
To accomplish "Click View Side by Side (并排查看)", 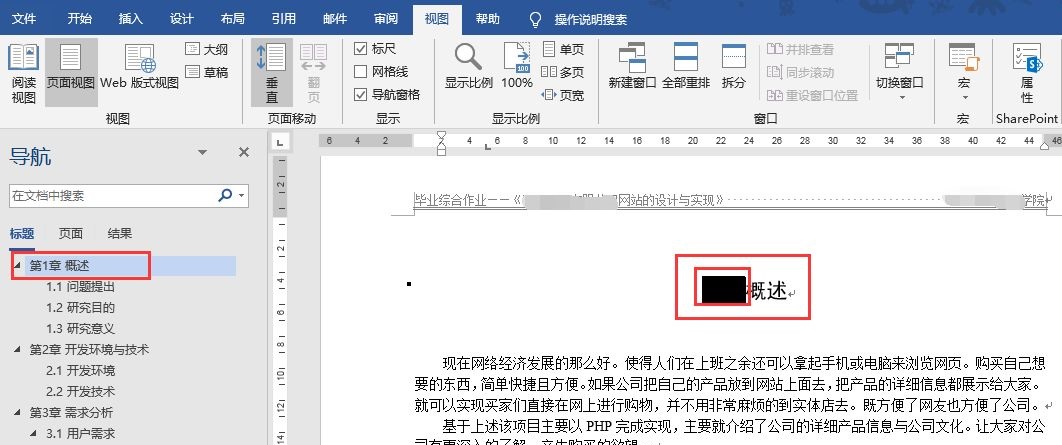I will (801, 49).
